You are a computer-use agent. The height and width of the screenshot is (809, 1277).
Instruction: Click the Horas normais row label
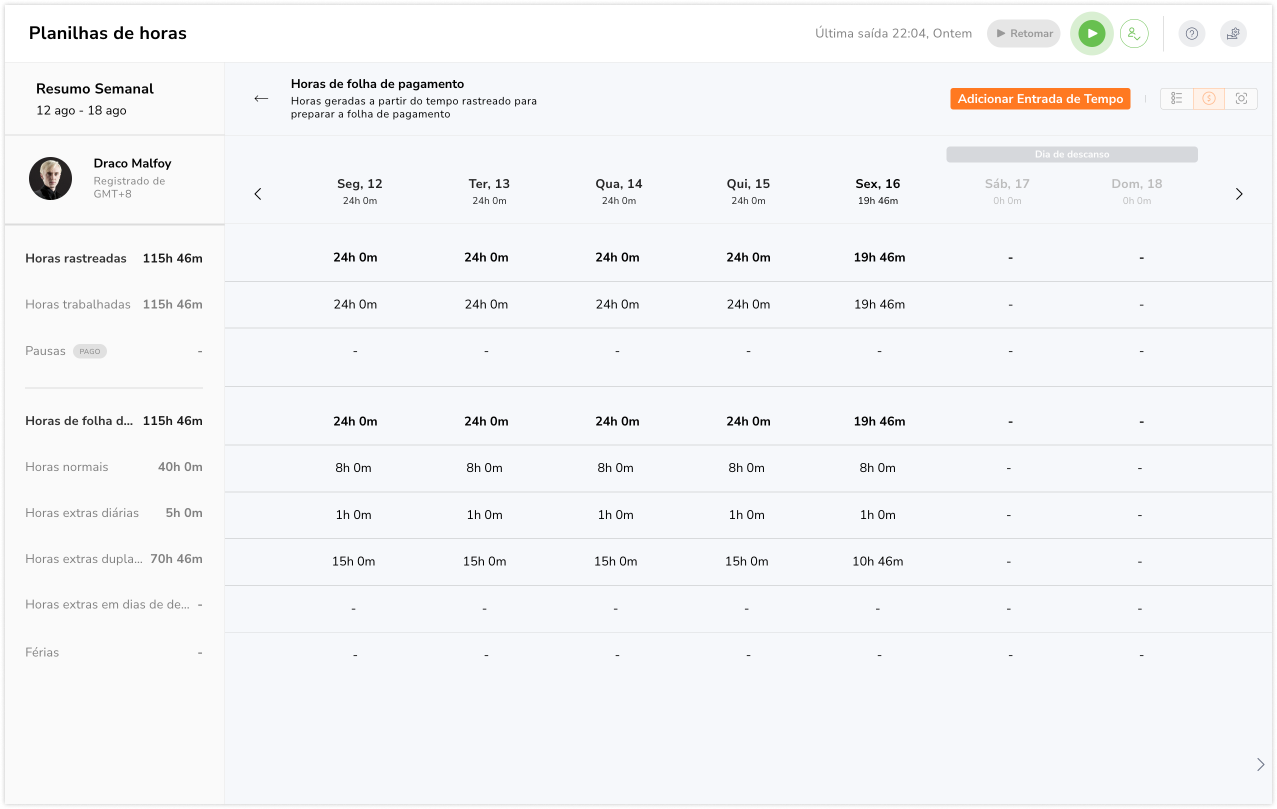67,467
